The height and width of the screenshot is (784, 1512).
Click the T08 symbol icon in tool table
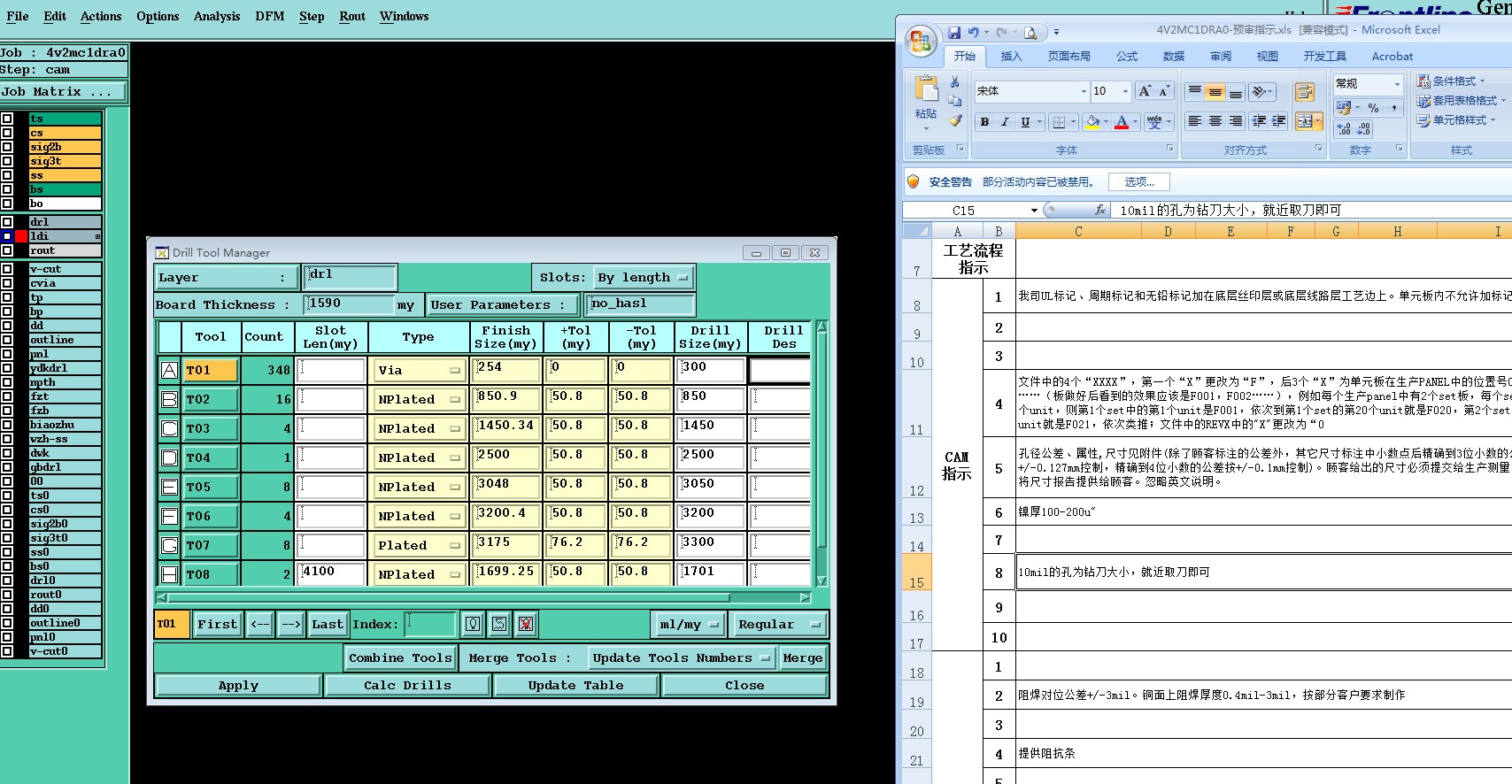(170, 574)
